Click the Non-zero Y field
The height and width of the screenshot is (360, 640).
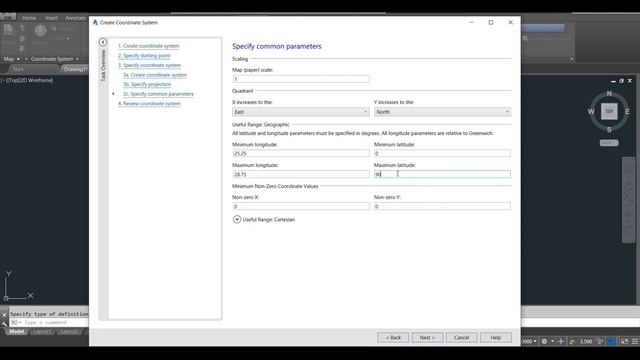tap(442, 207)
